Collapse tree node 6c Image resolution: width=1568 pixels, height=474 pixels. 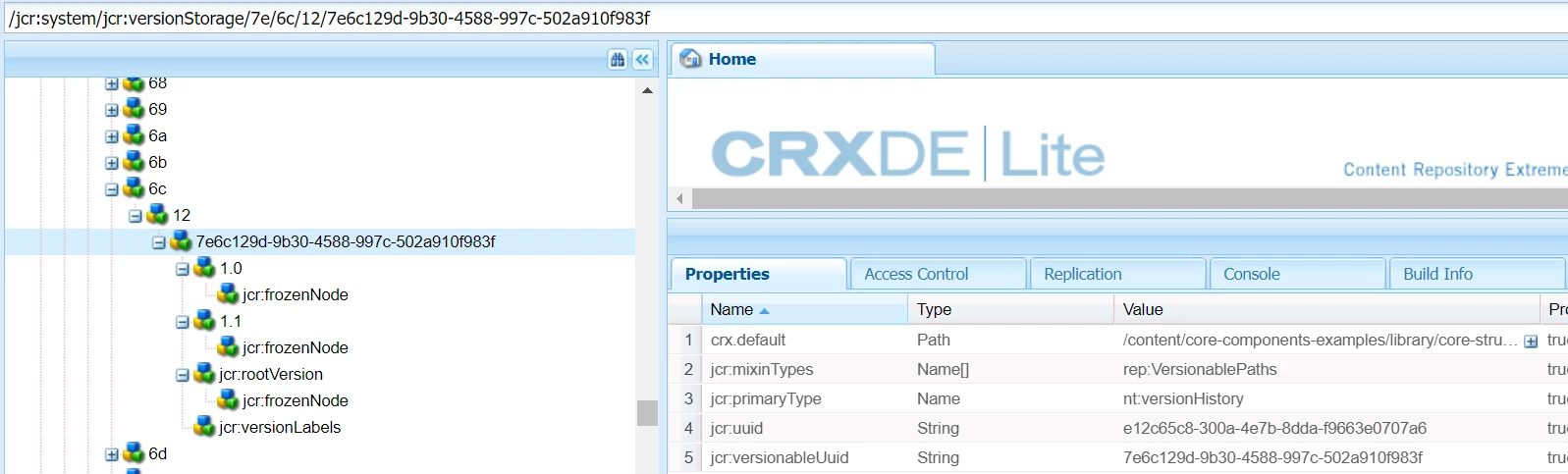click(111, 189)
